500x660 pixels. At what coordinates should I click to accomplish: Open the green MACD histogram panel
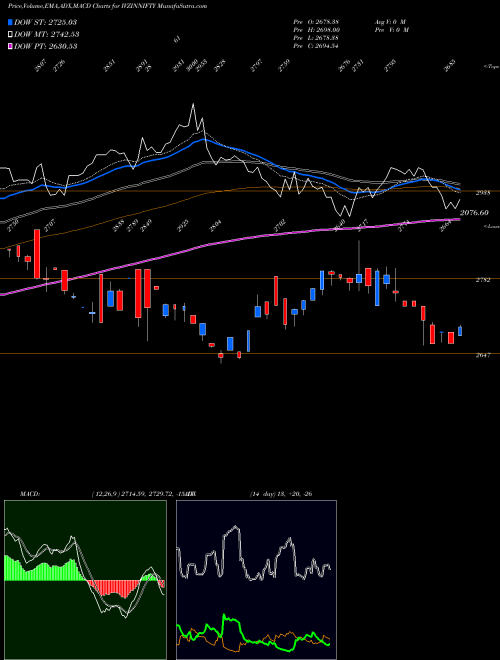coord(85,580)
